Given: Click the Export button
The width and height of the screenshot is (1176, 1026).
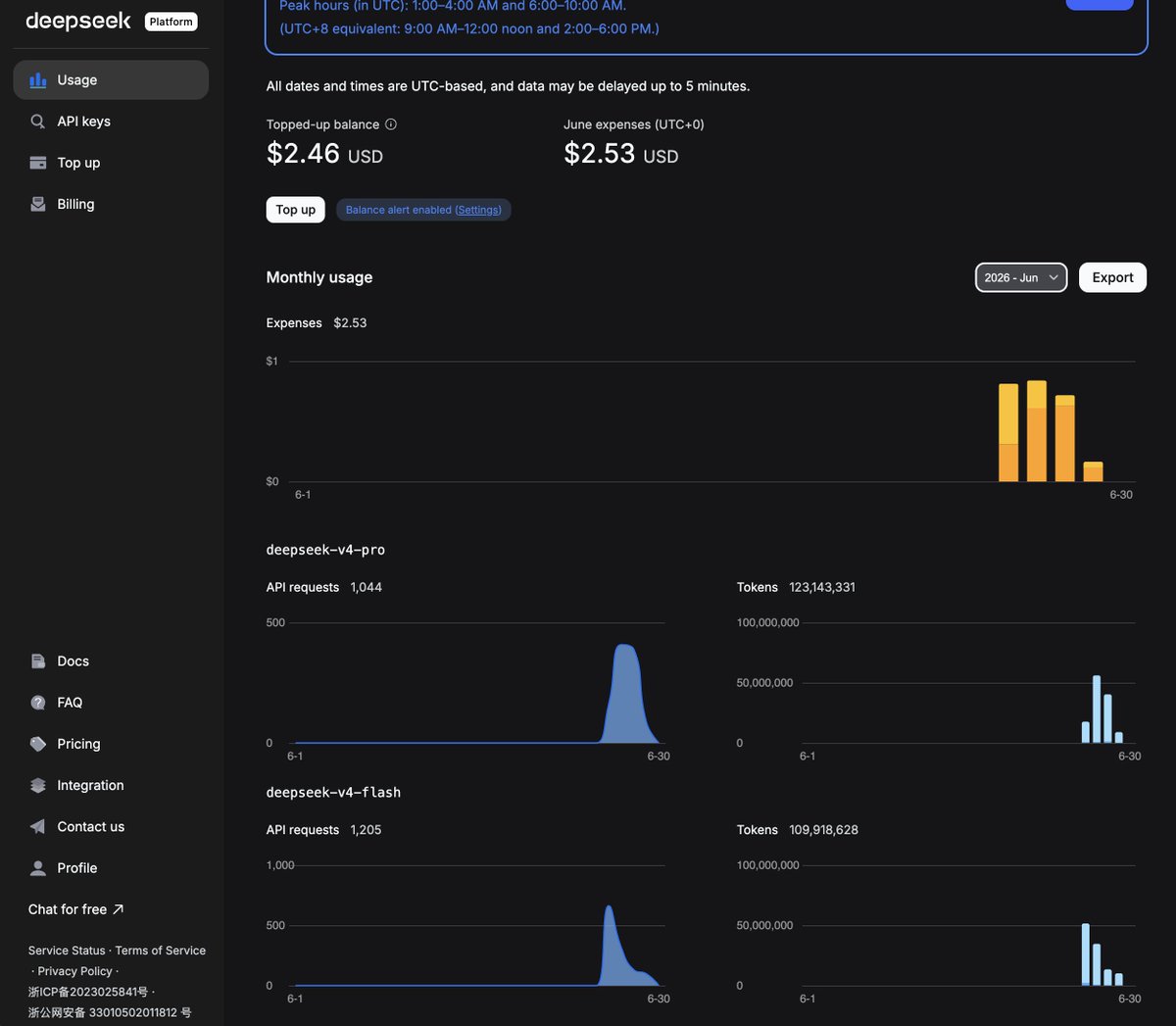Looking at the screenshot, I should [1112, 277].
